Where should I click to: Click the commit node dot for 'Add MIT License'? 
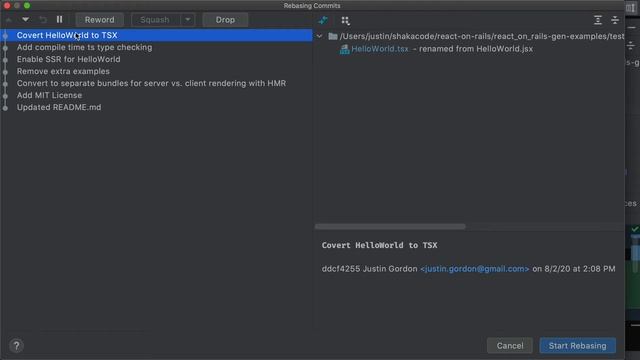coord(5,96)
